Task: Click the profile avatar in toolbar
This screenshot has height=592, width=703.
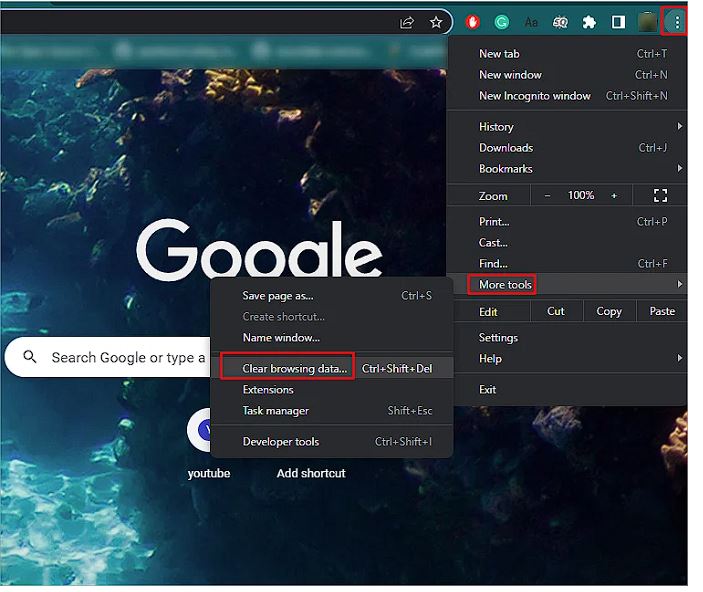Action: (648, 22)
